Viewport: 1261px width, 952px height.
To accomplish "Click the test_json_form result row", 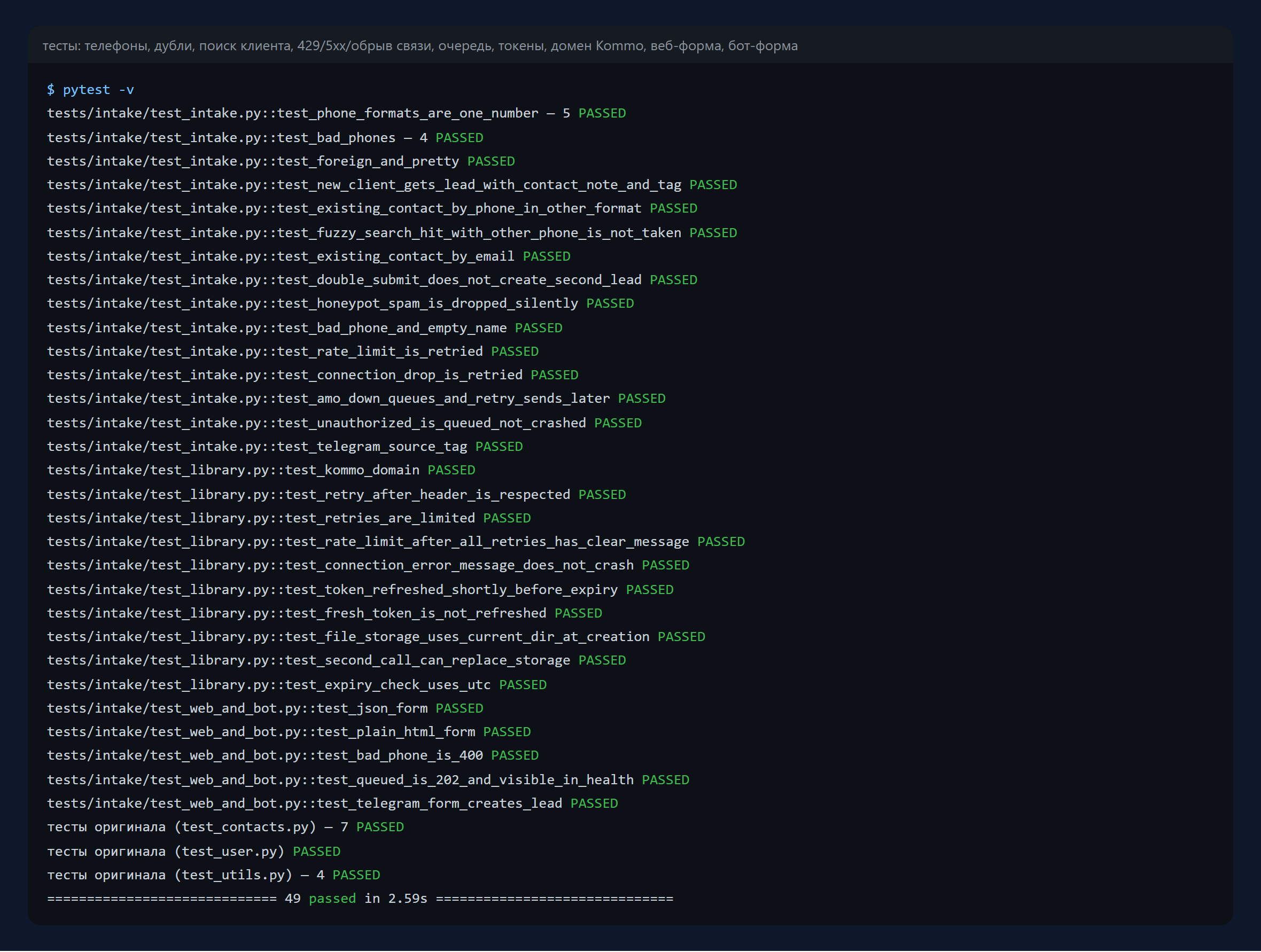I will click(265, 708).
